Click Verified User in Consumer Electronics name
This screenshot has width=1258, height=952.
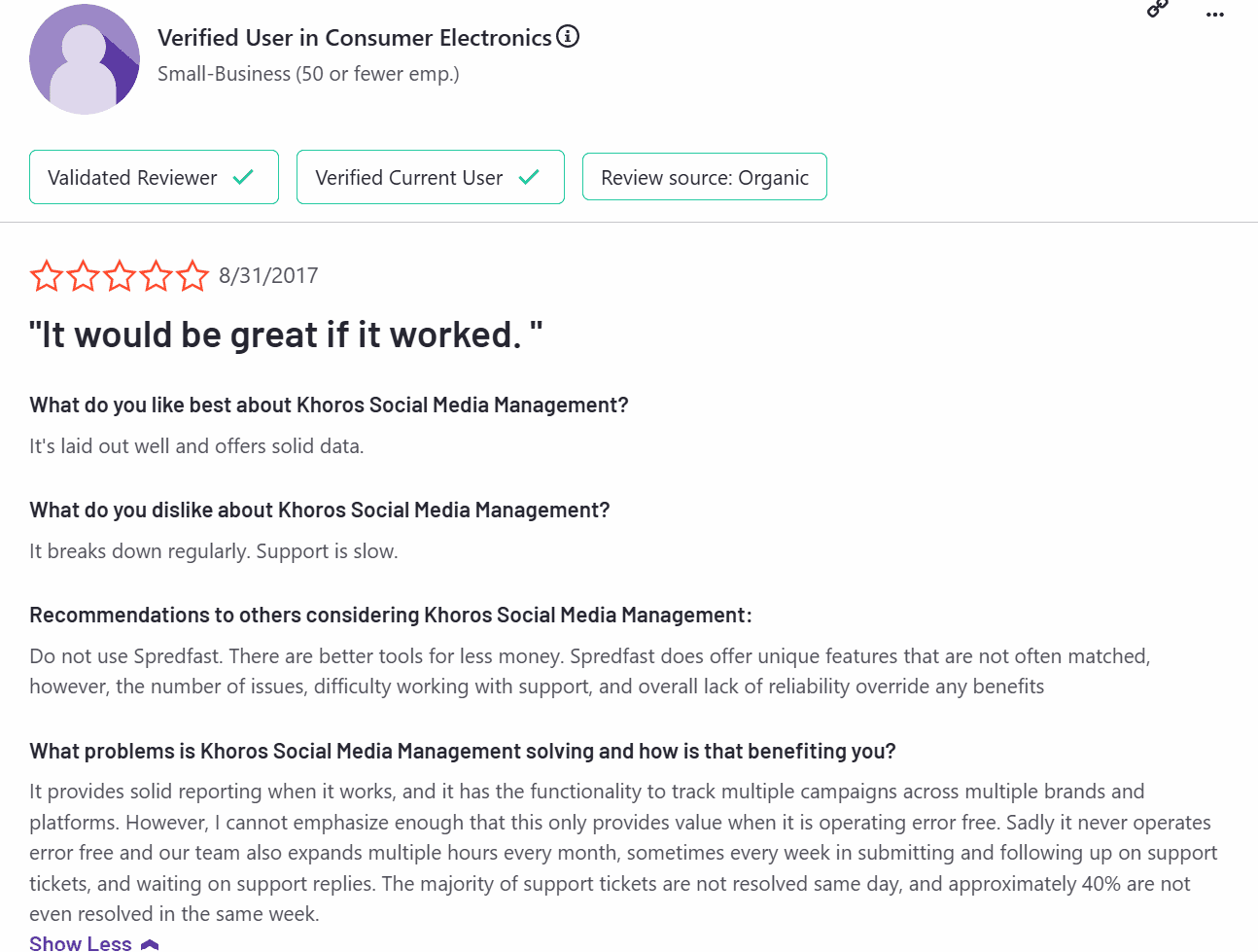tap(354, 38)
